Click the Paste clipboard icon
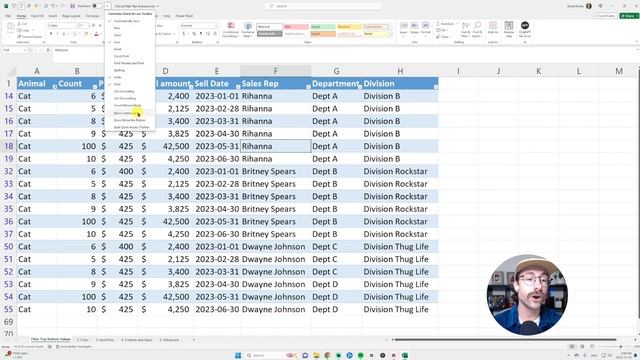The image size is (640, 360). coord(10,27)
